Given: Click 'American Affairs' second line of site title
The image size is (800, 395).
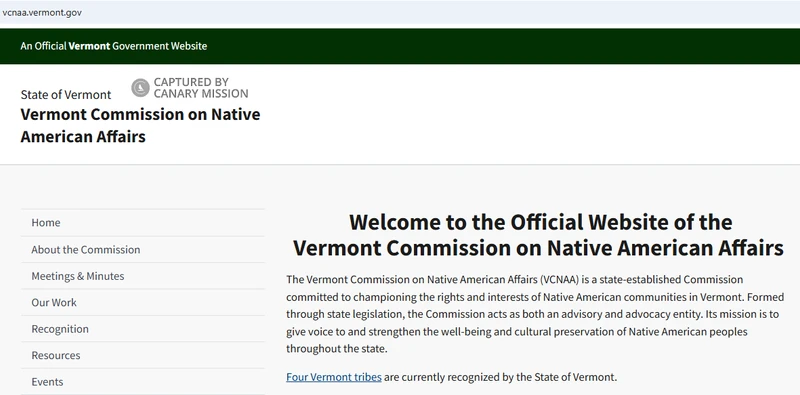Looking at the screenshot, I should point(83,137).
